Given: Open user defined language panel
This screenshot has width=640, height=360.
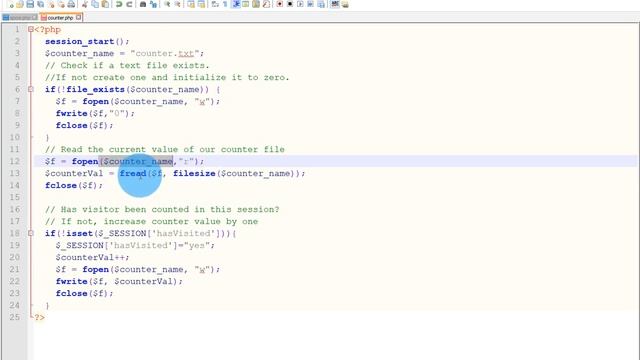Looking at the screenshot, I should (245, 4).
